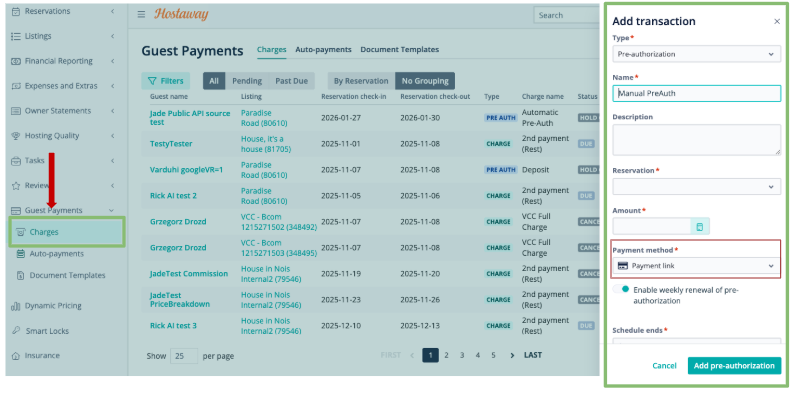Select the Past Due filter option

point(291,81)
